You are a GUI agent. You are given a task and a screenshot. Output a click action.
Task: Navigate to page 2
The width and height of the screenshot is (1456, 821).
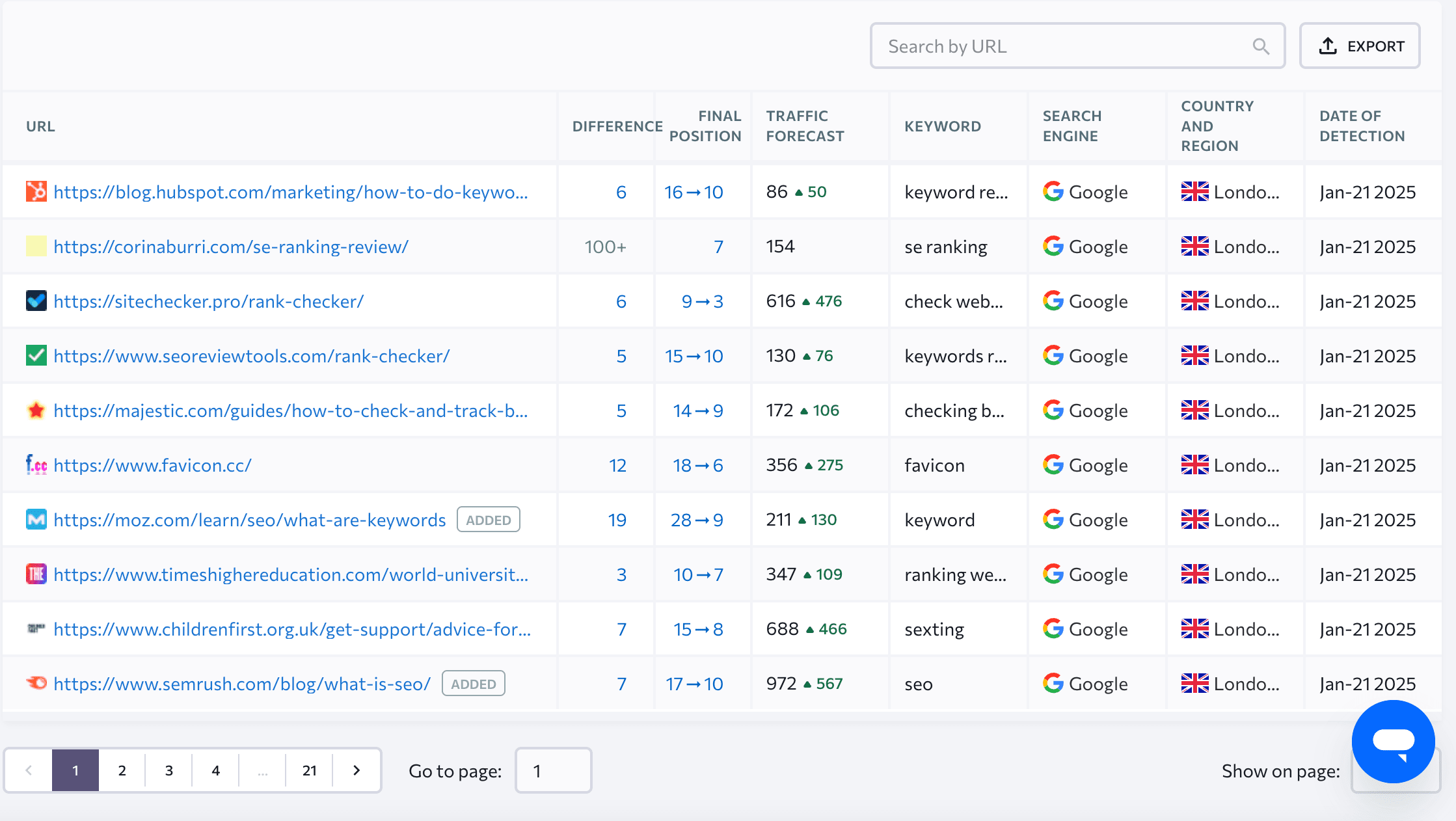coord(121,770)
